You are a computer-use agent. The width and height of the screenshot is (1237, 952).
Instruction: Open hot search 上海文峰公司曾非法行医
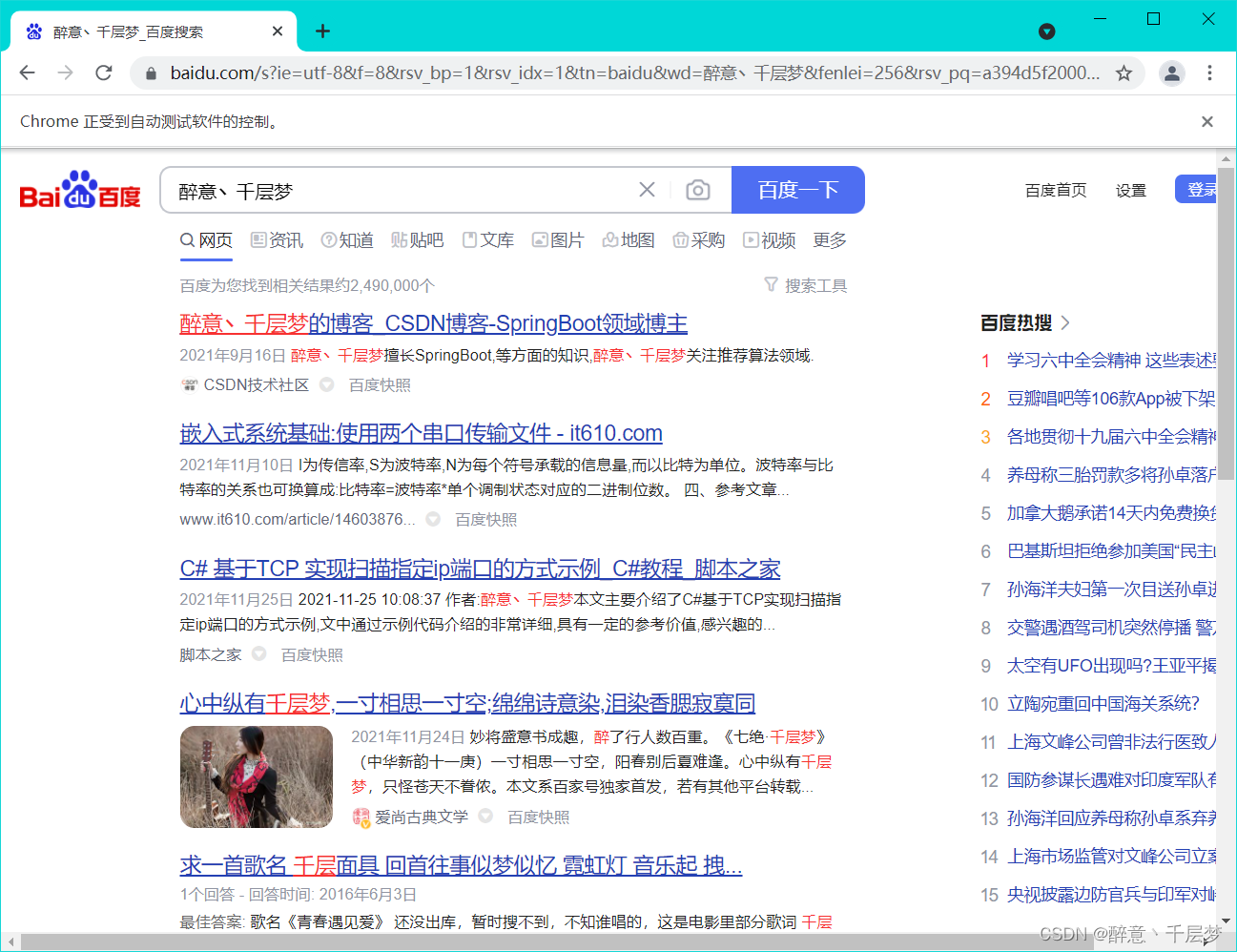pos(1112,741)
